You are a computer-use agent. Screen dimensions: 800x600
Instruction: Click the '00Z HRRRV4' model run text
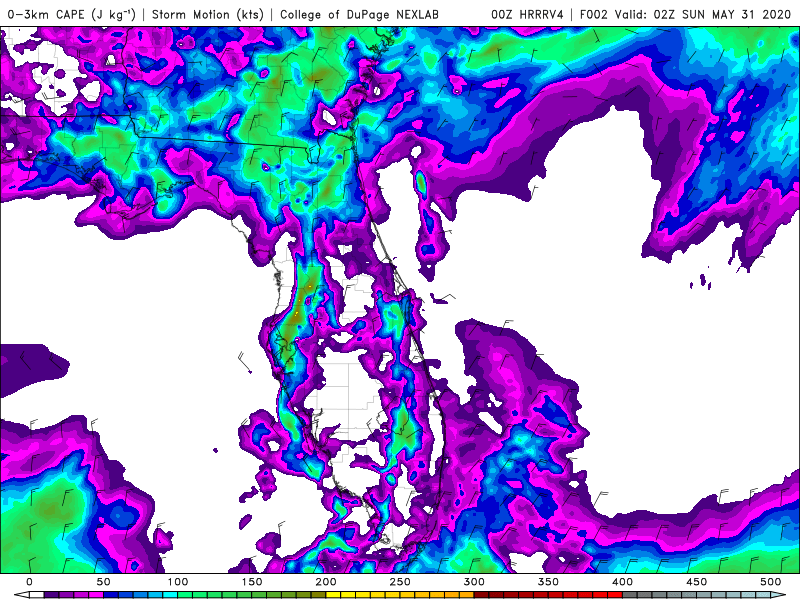point(528,15)
